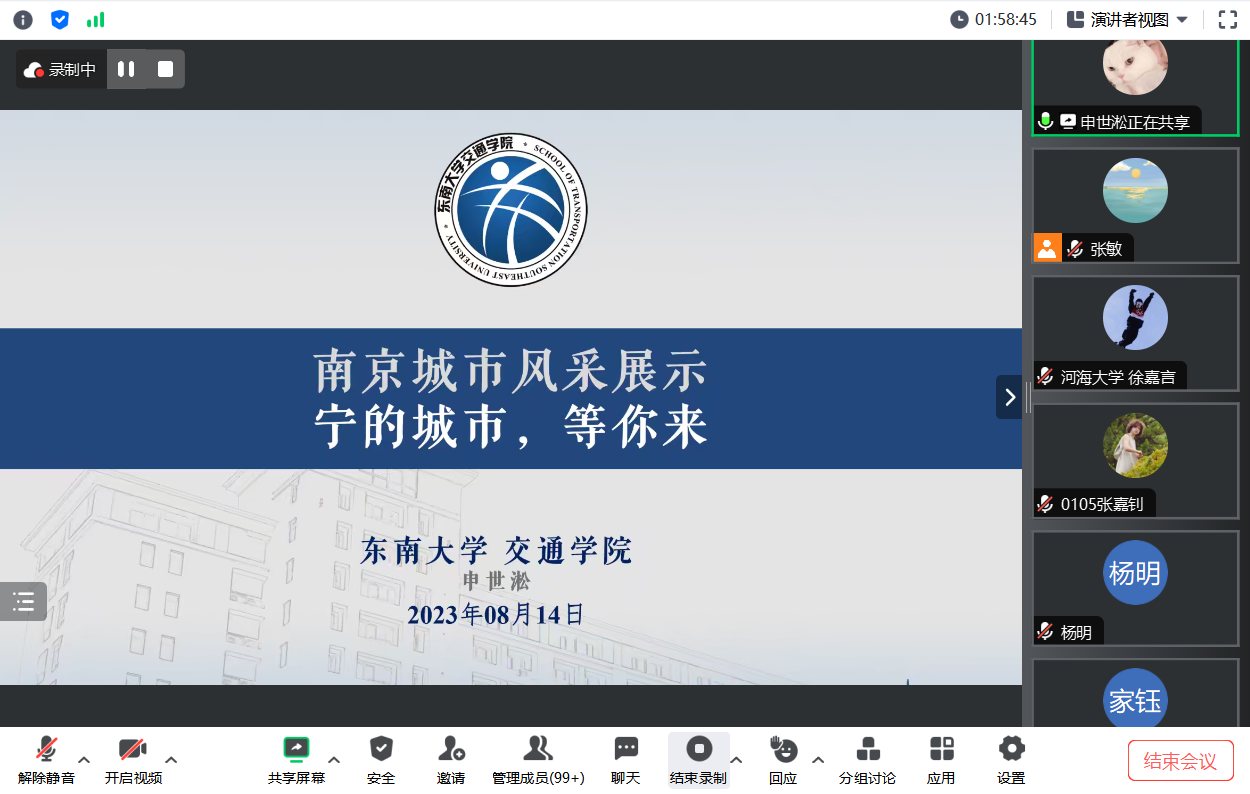Check network signal strength icon
The height and width of the screenshot is (794, 1250).
point(96,19)
